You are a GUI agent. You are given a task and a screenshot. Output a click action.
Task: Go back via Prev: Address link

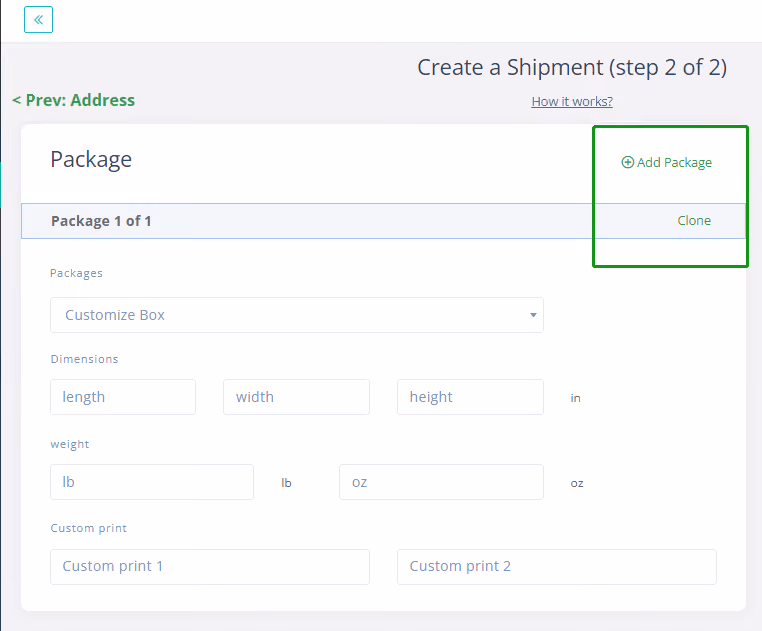click(73, 100)
